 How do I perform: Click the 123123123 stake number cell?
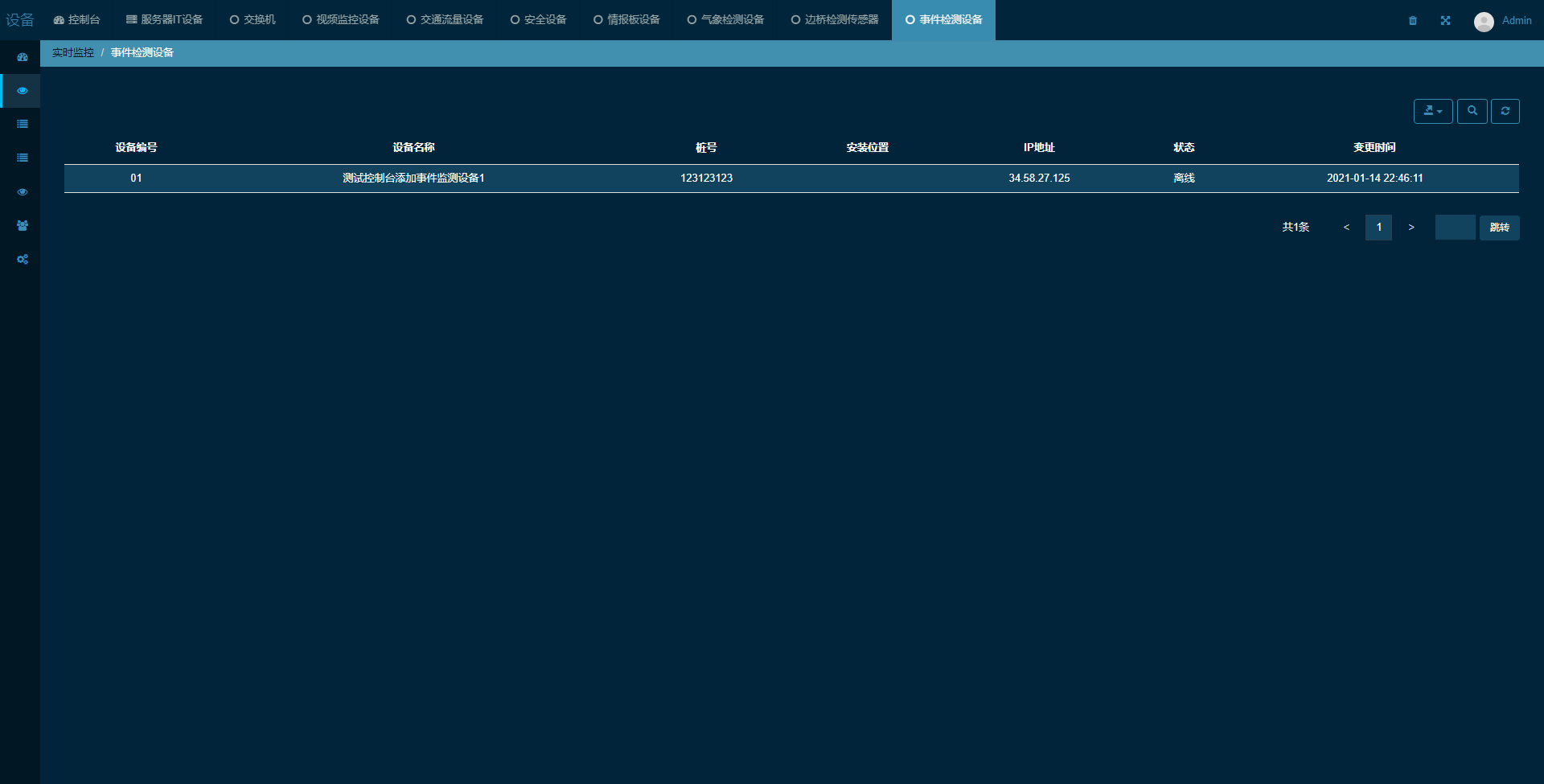[706, 179]
